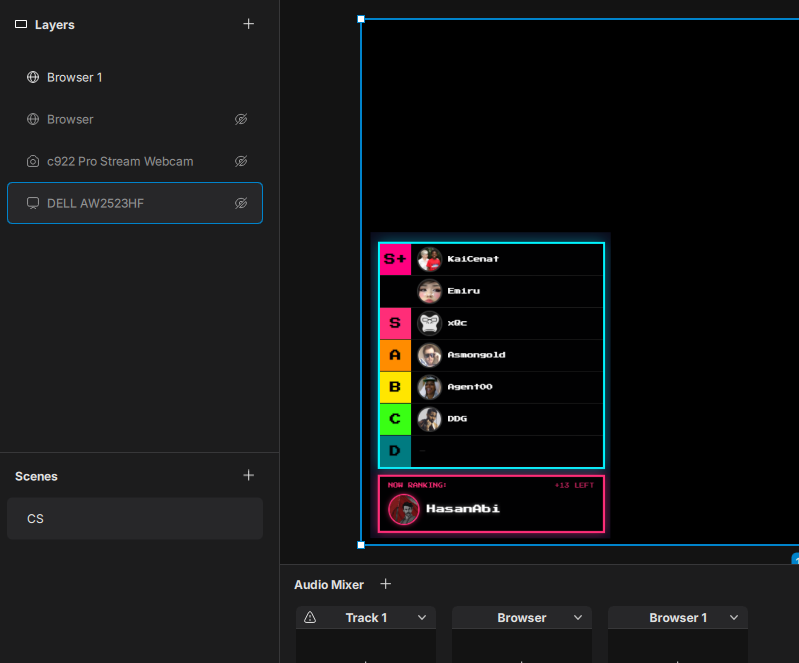Click the +13 LEFT counter
Viewport: 799px width, 663px height.
[x=574, y=486]
